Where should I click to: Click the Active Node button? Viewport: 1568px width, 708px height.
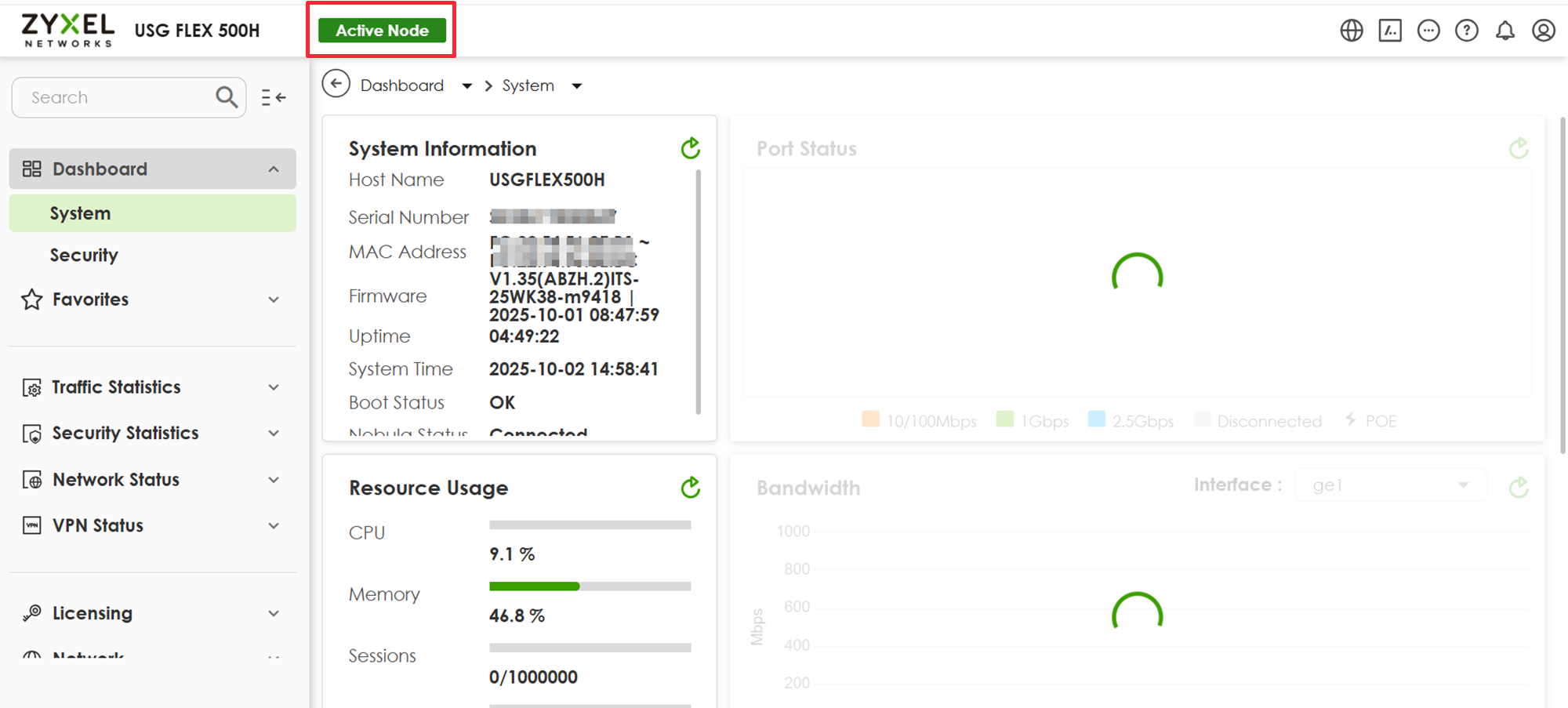(382, 31)
